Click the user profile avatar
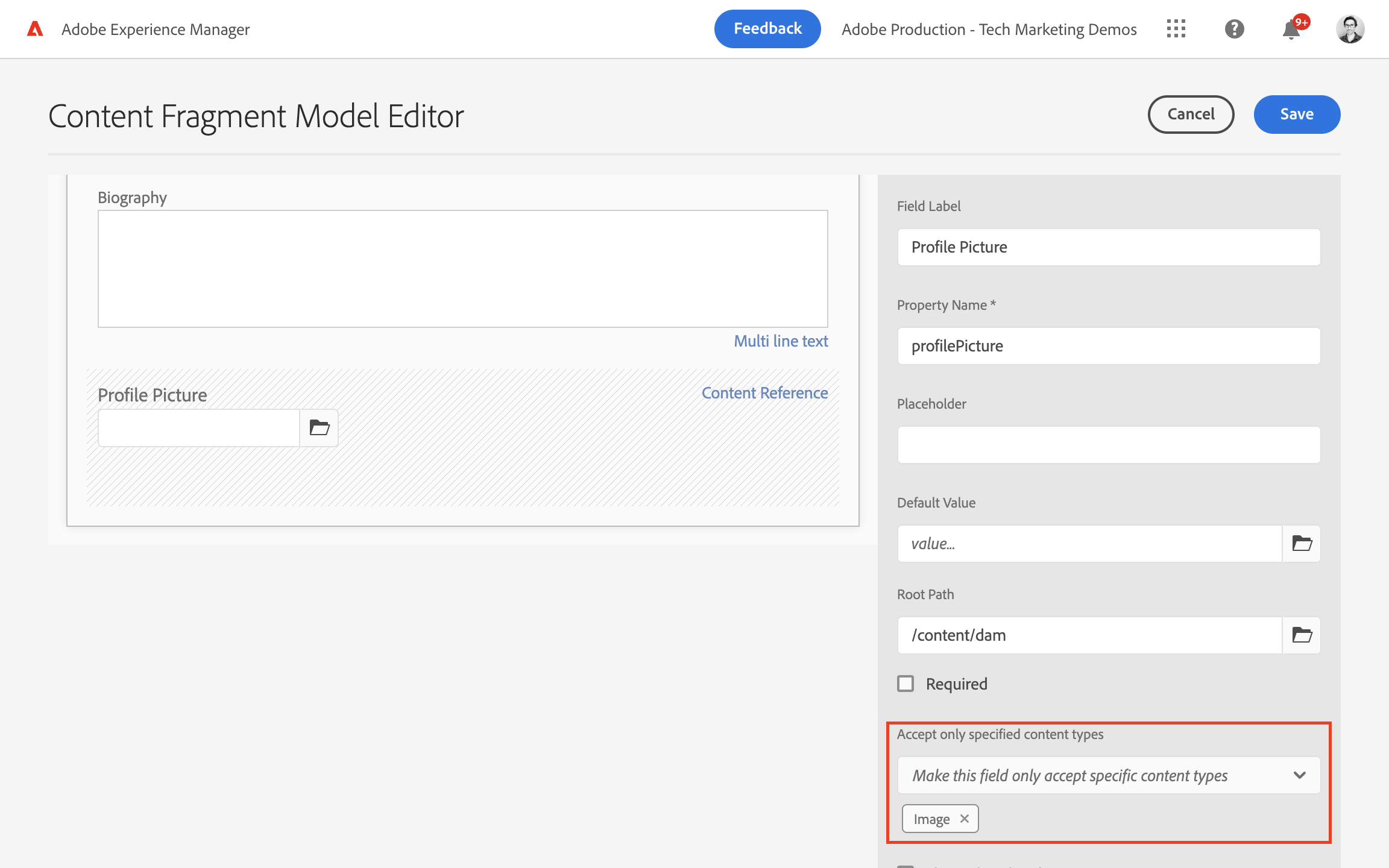Image resolution: width=1389 pixels, height=868 pixels. click(x=1350, y=29)
